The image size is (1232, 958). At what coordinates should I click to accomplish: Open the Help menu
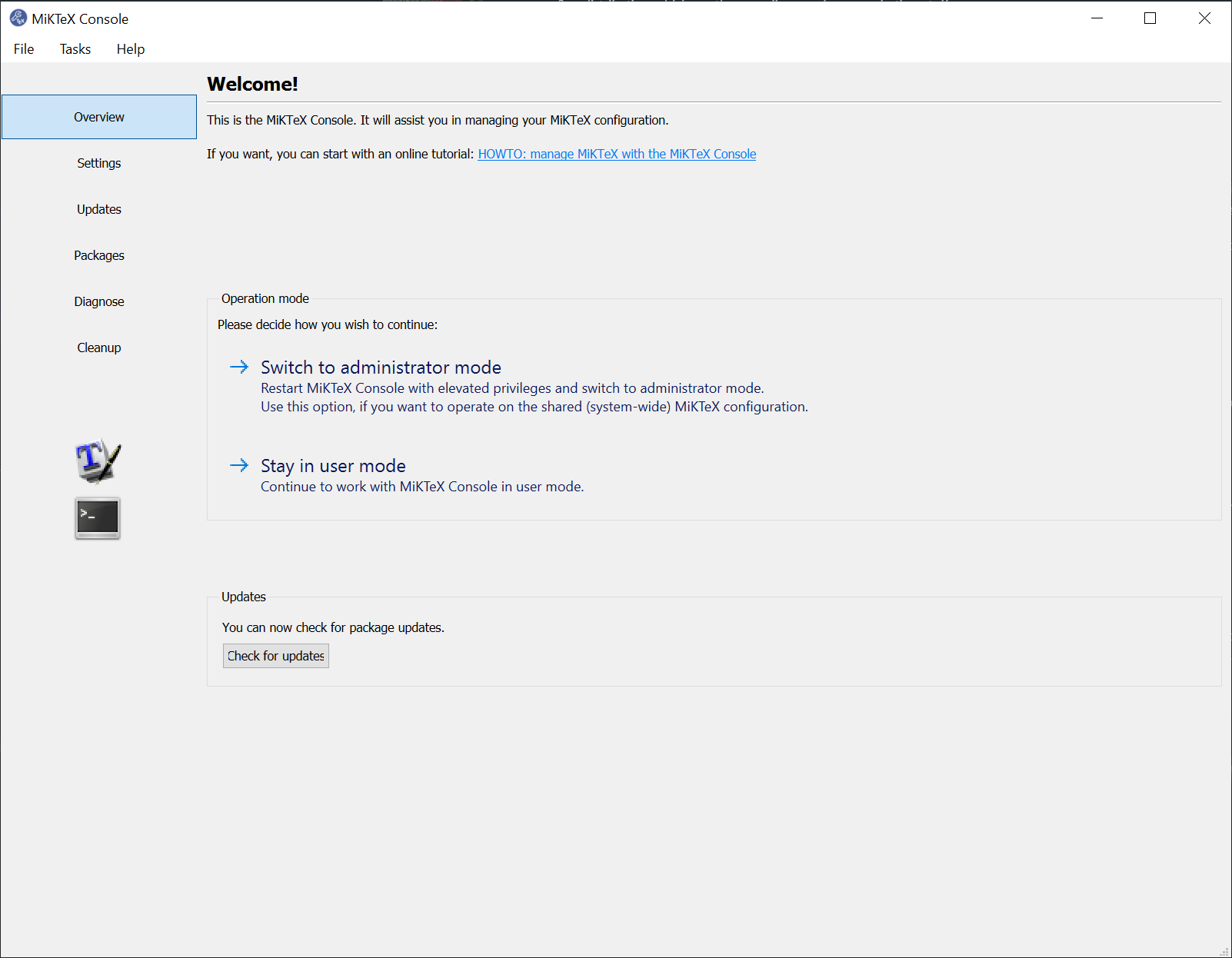[131, 49]
